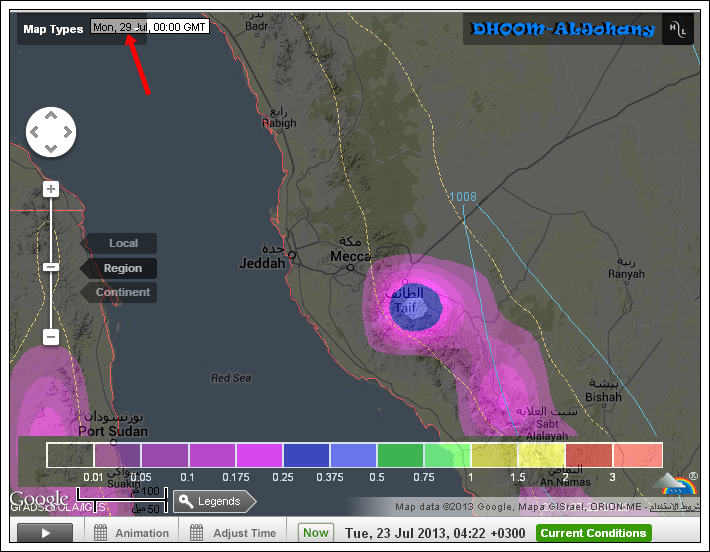Click the 1008 isobar pressure label
This screenshot has width=710, height=552.
tap(463, 197)
